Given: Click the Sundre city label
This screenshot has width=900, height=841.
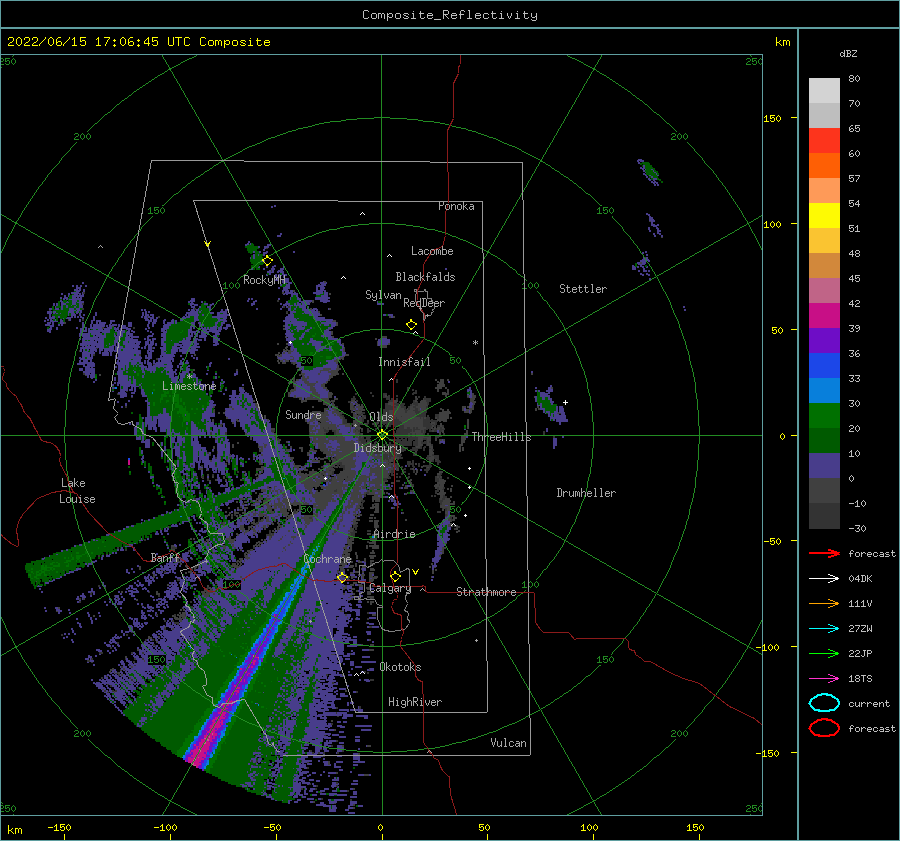Looking at the screenshot, I should point(303,414).
